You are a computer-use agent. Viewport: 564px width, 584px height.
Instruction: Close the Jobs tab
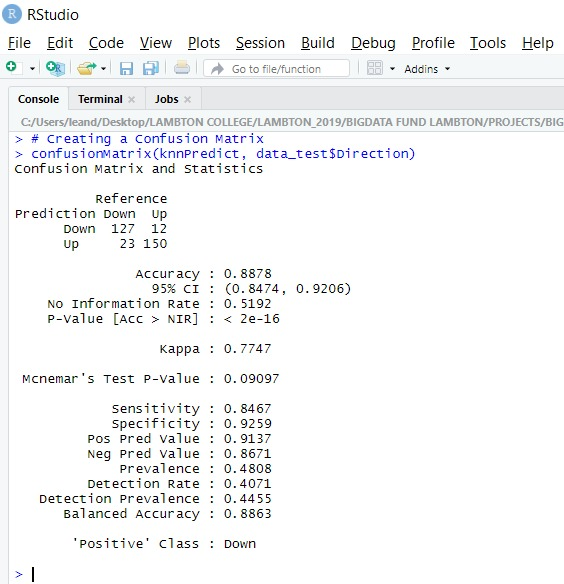click(x=187, y=99)
